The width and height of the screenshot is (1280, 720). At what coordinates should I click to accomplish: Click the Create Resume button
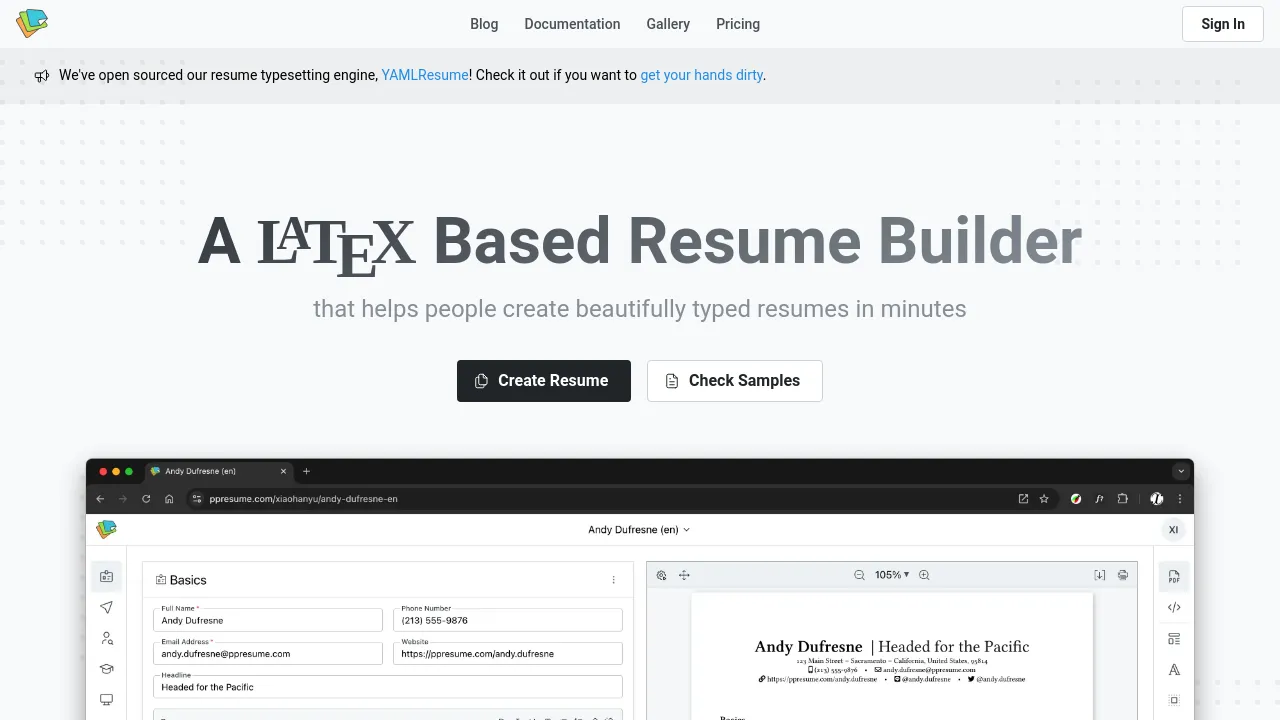tap(544, 381)
